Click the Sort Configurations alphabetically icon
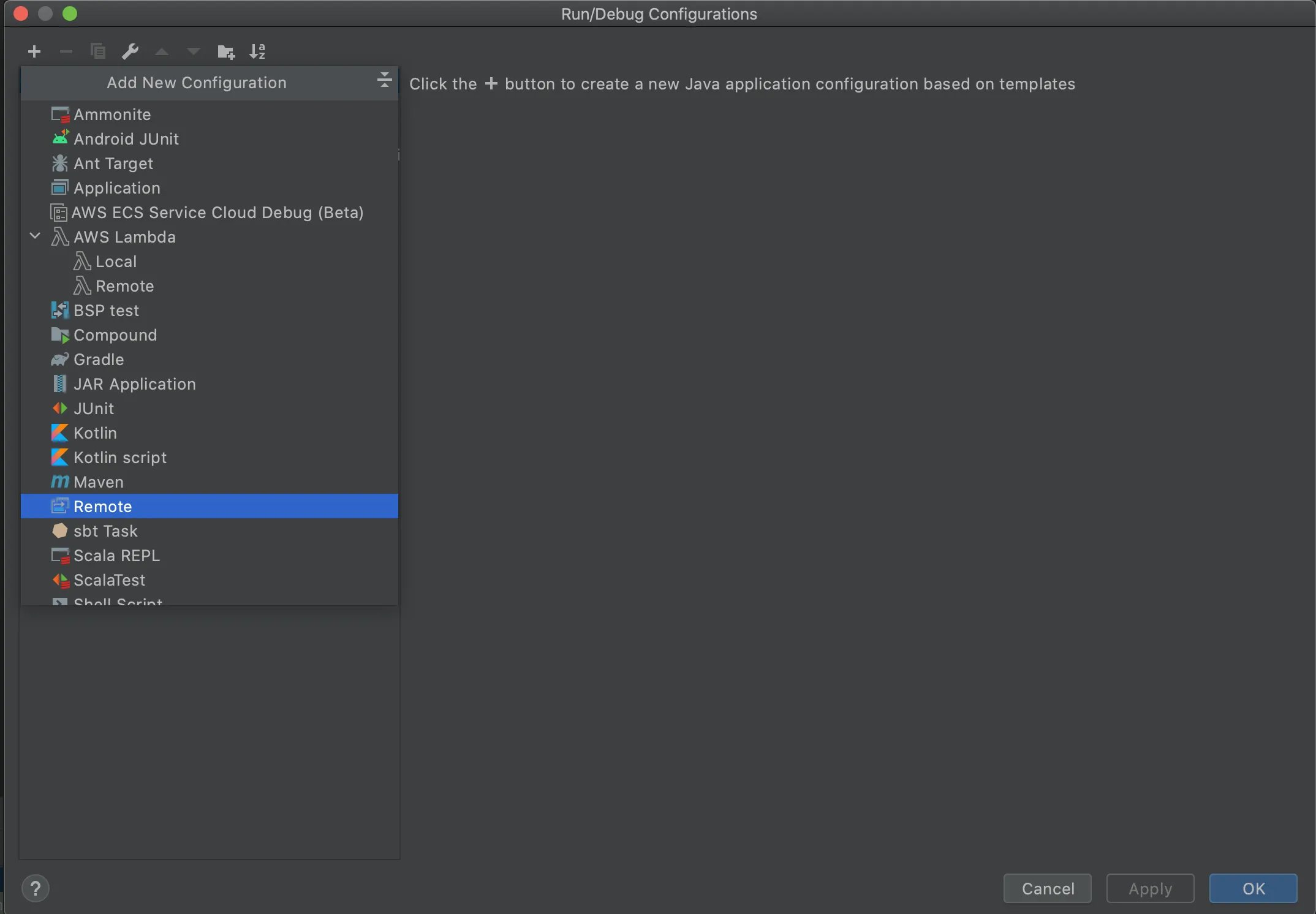This screenshot has width=1316, height=914. point(257,51)
